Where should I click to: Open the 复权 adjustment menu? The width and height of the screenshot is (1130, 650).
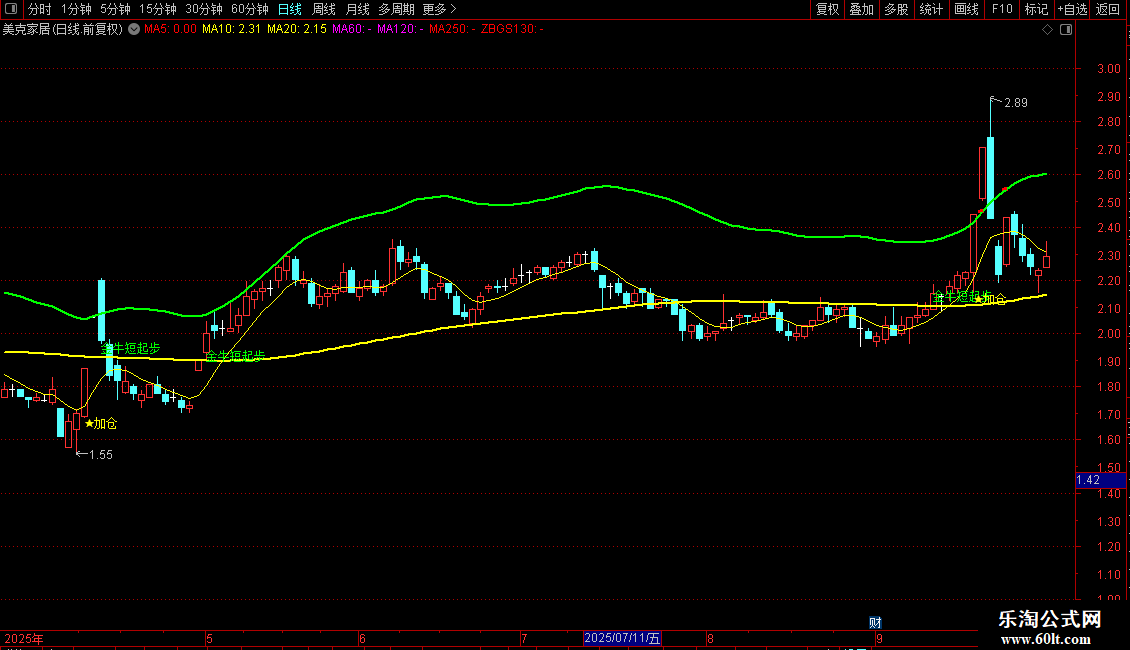827,9
